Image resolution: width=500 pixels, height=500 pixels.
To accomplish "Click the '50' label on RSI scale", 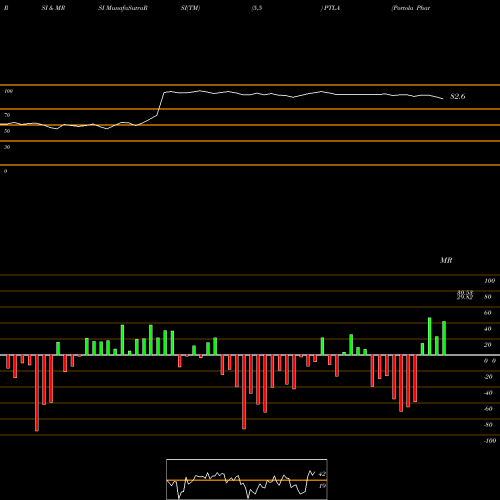I will click(x=7, y=131).
